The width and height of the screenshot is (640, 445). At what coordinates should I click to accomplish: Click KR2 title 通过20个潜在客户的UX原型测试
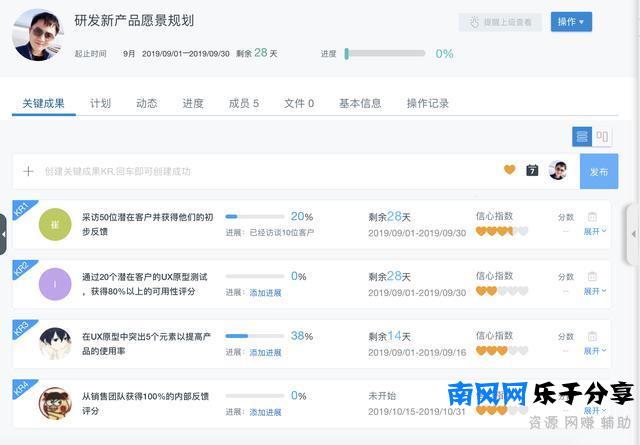click(145, 284)
